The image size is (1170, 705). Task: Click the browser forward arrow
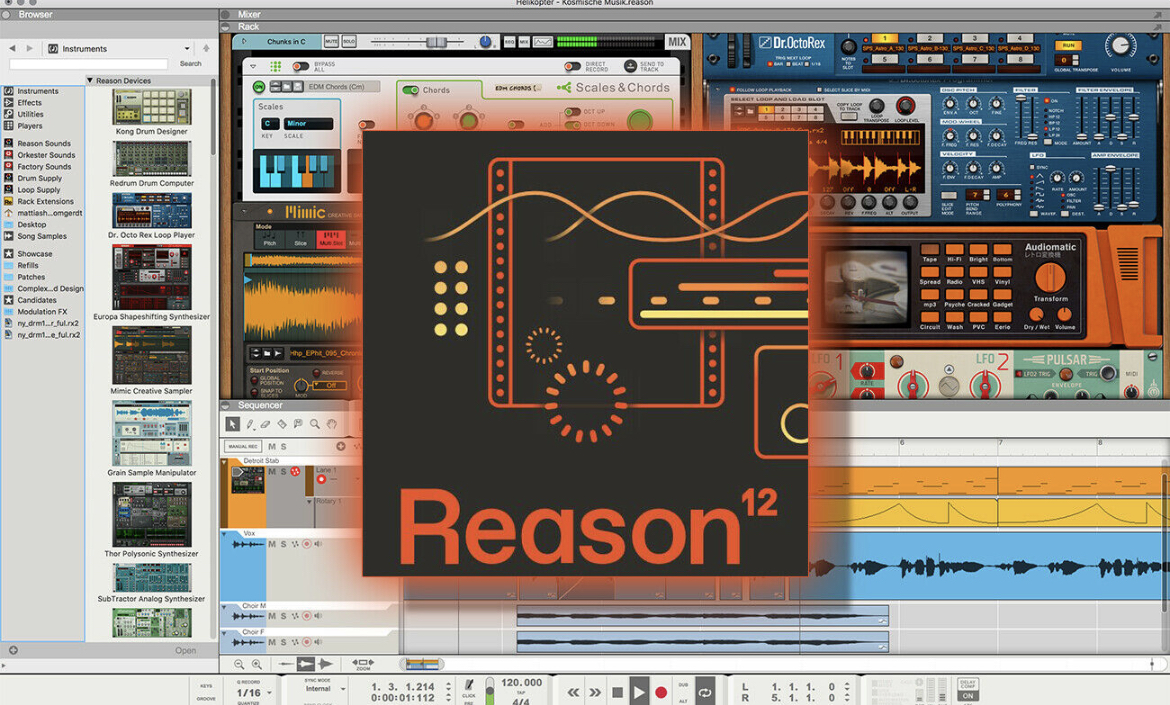coord(30,48)
